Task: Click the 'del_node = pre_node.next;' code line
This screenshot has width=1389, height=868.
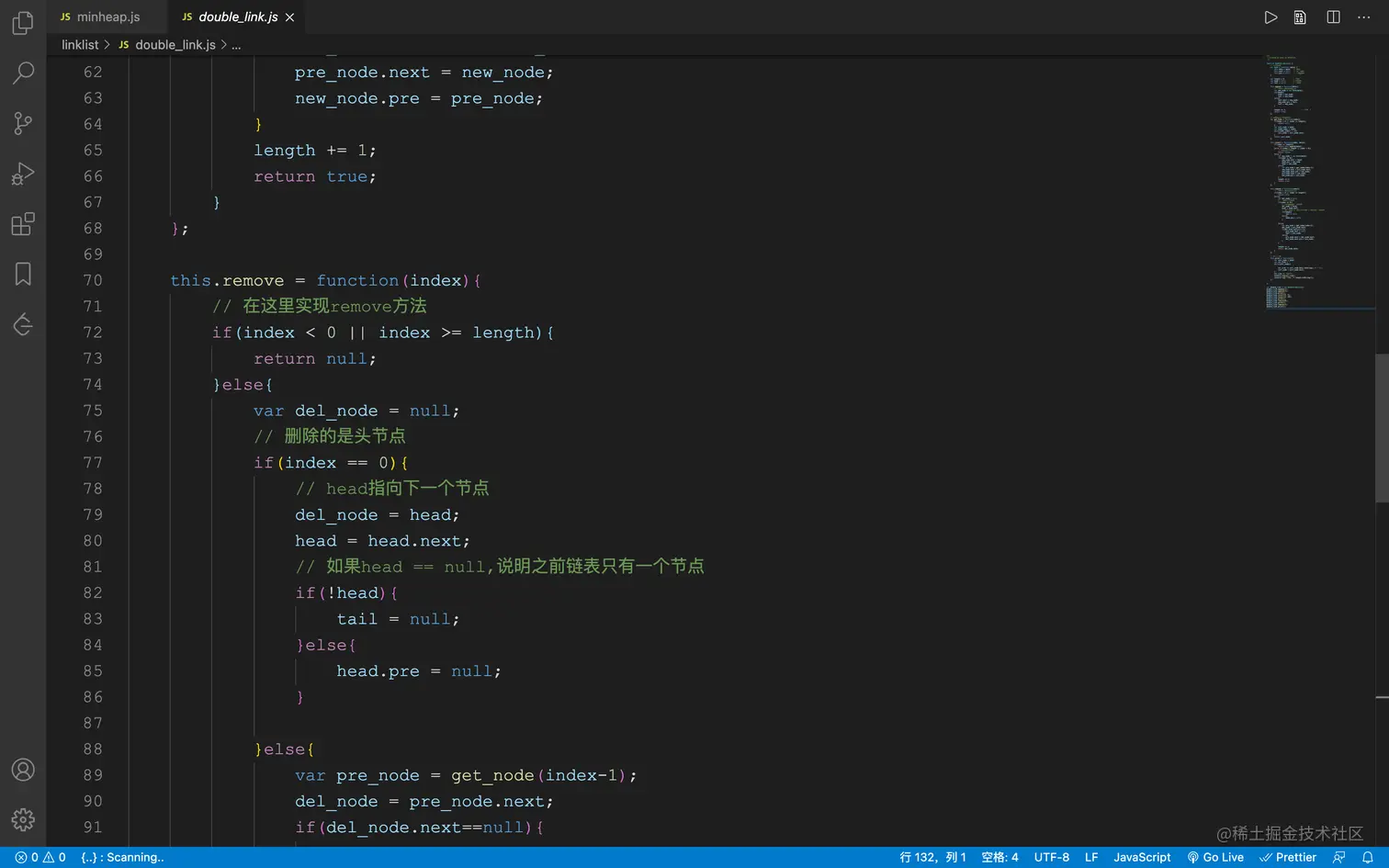Action: click(424, 801)
